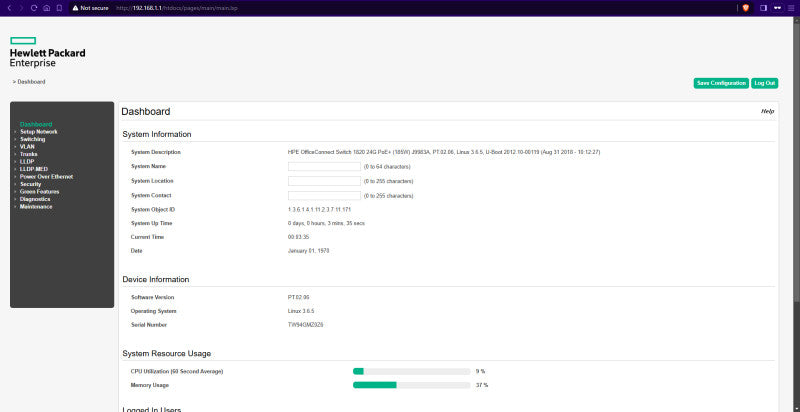Click the Operating System value Linux 3.6.5
The width and height of the screenshot is (800, 412).
(301, 311)
